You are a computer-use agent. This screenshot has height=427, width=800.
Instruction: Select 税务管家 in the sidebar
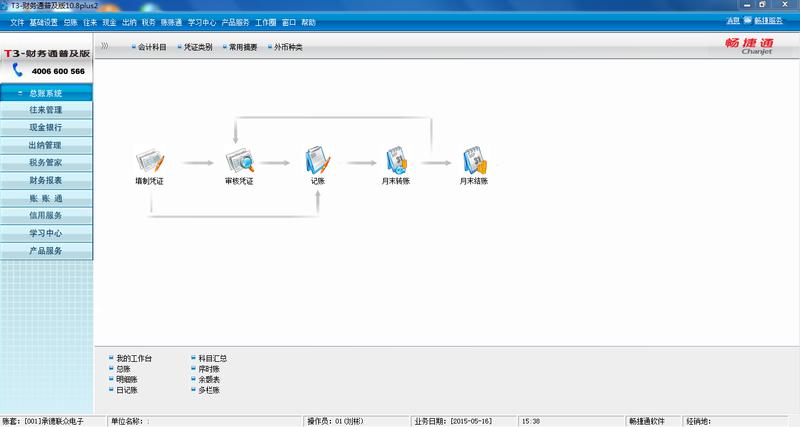point(46,163)
